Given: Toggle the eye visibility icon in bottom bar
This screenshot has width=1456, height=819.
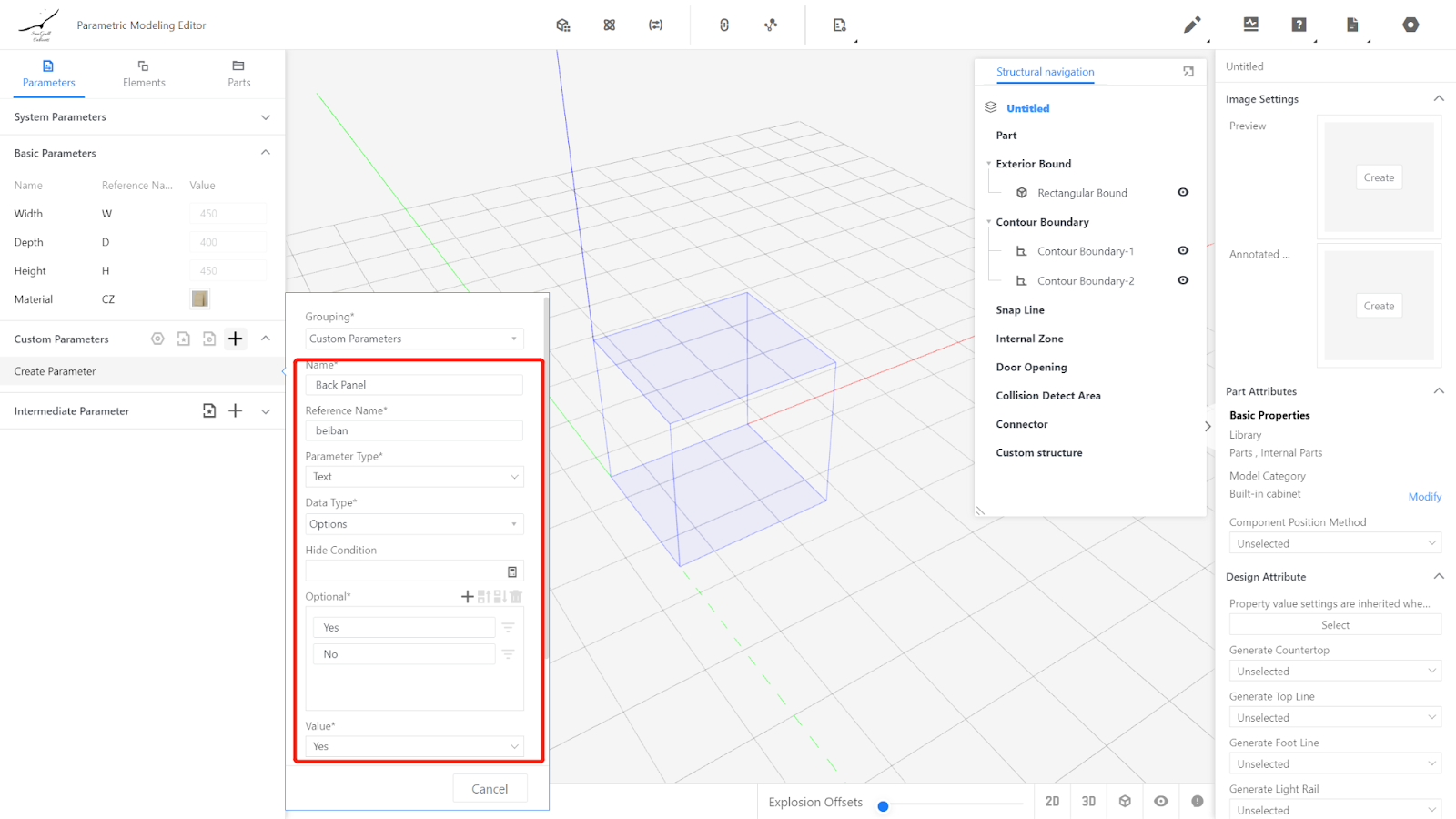Looking at the screenshot, I should 1161,802.
